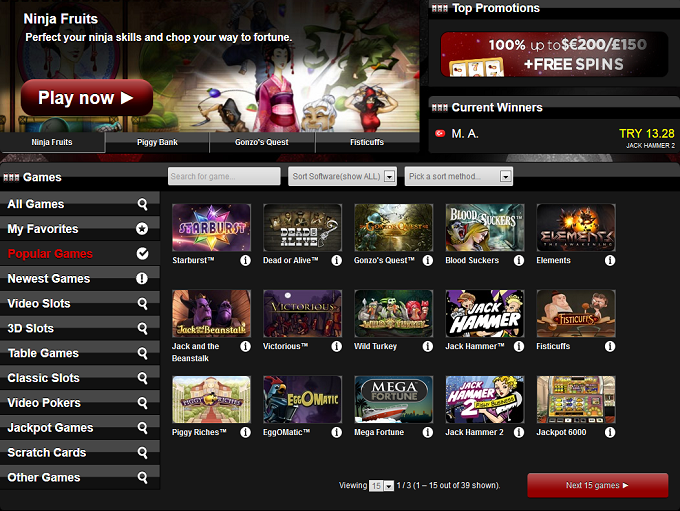Click info icon beside Blood Suckers
This screenshot has width=680, height=511.
pos(519,260)
